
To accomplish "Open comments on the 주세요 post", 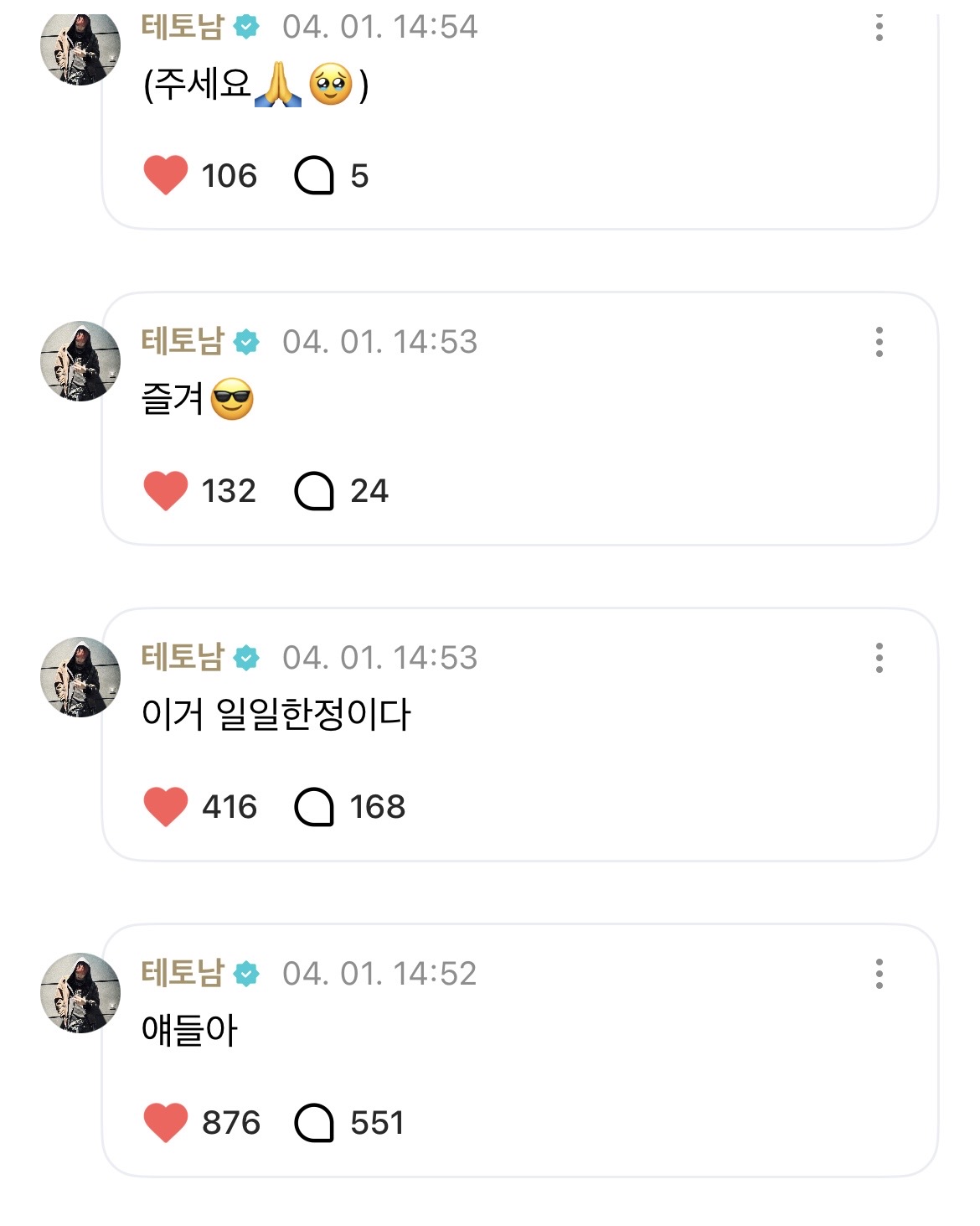I will coord(314,176).
